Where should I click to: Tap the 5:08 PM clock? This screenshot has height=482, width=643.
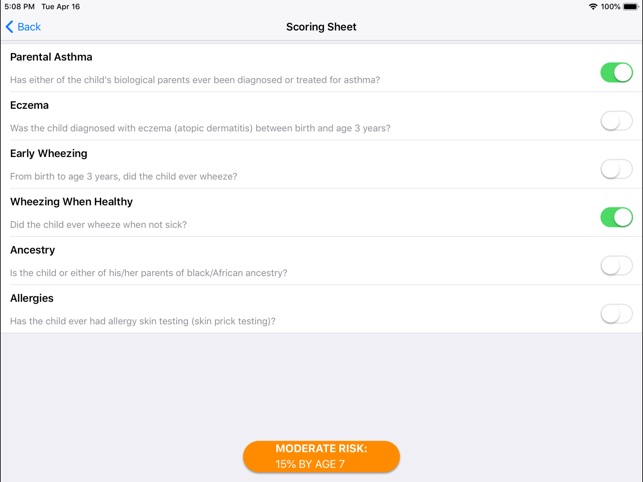[x=19, y=7]
